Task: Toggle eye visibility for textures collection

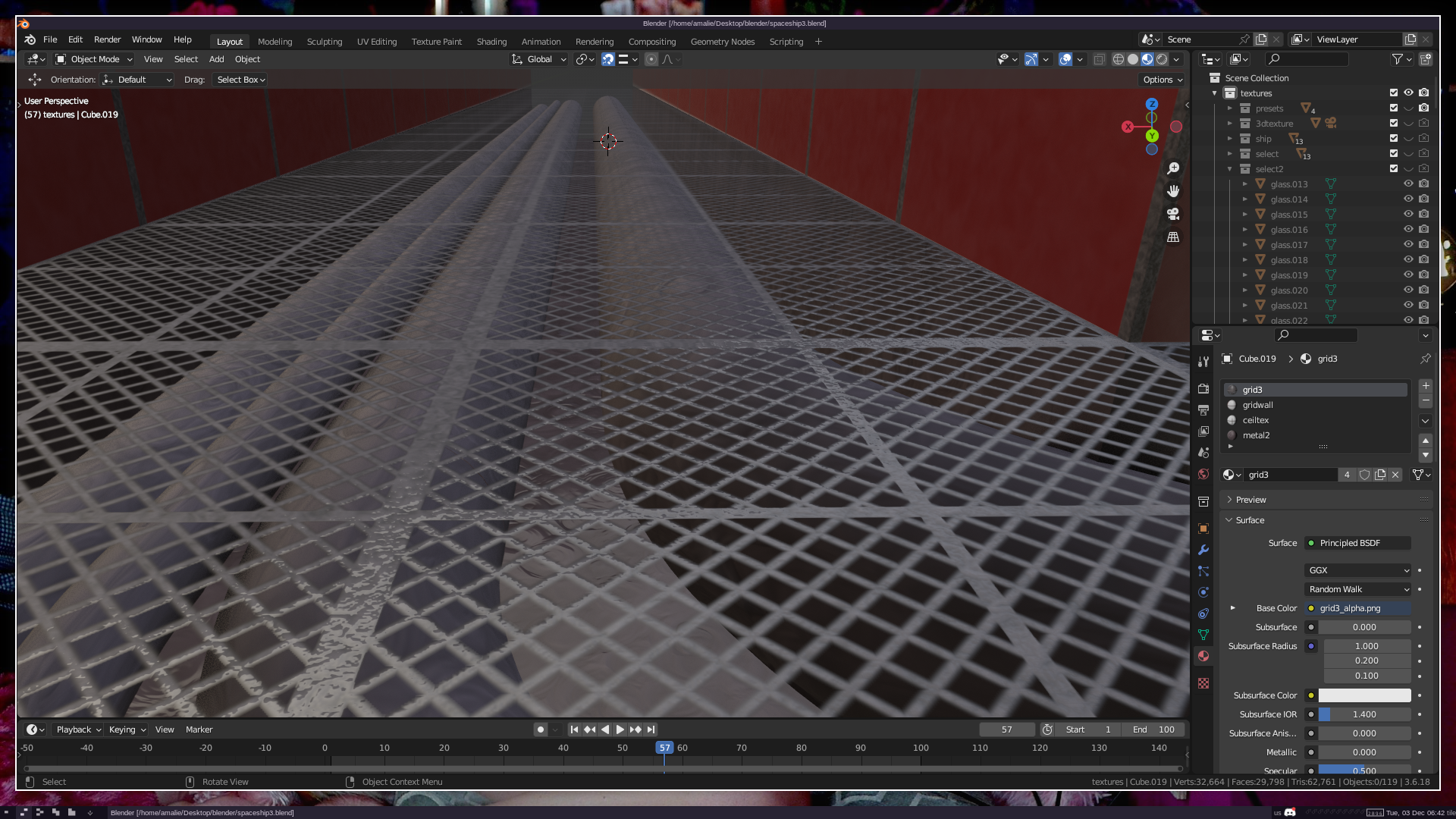Action: 1408,93
